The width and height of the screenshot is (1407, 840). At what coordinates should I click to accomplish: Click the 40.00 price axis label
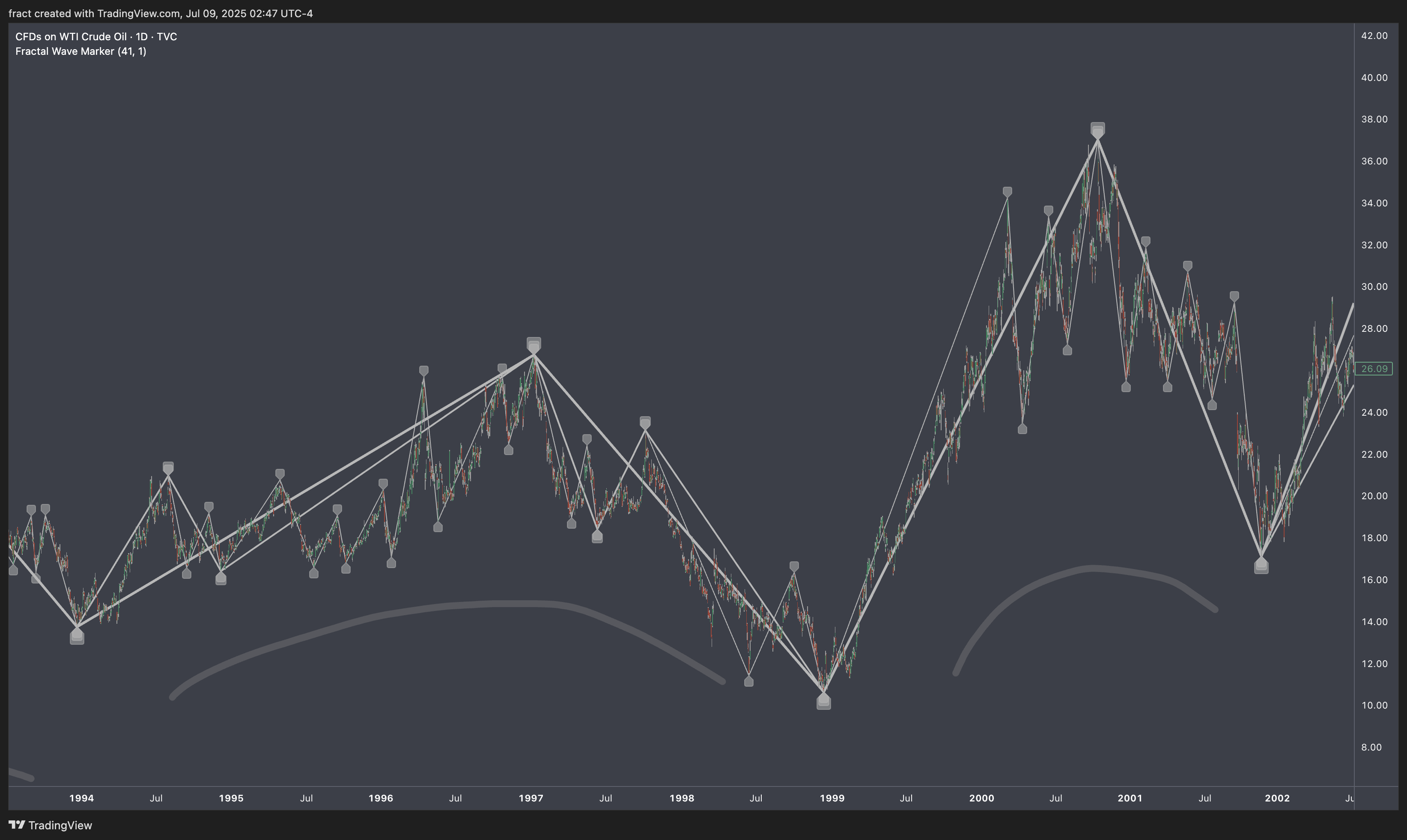pyautogui.click(x=1374, y=77)
